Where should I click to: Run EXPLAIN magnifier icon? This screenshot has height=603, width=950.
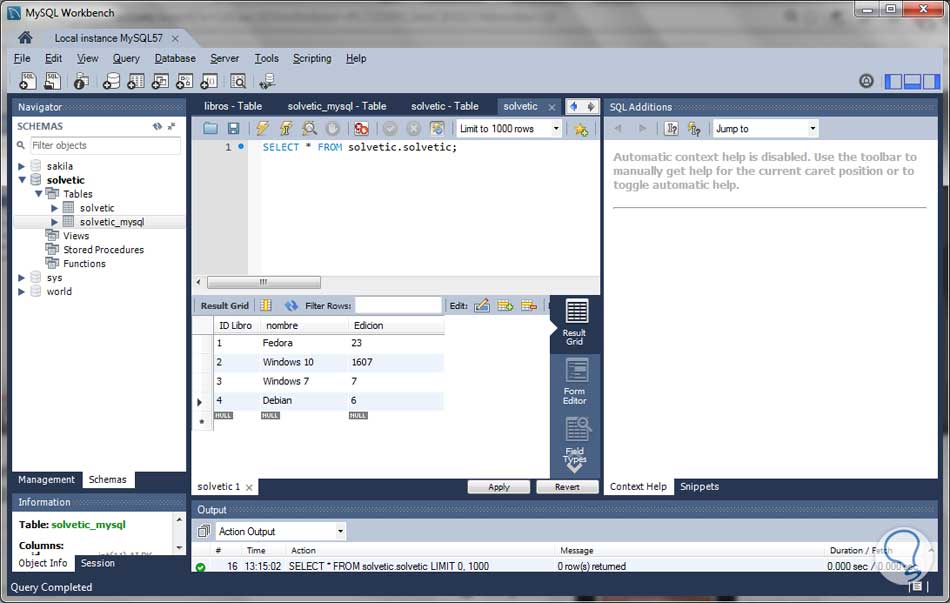pyautogui.click(x=310, y=128)
